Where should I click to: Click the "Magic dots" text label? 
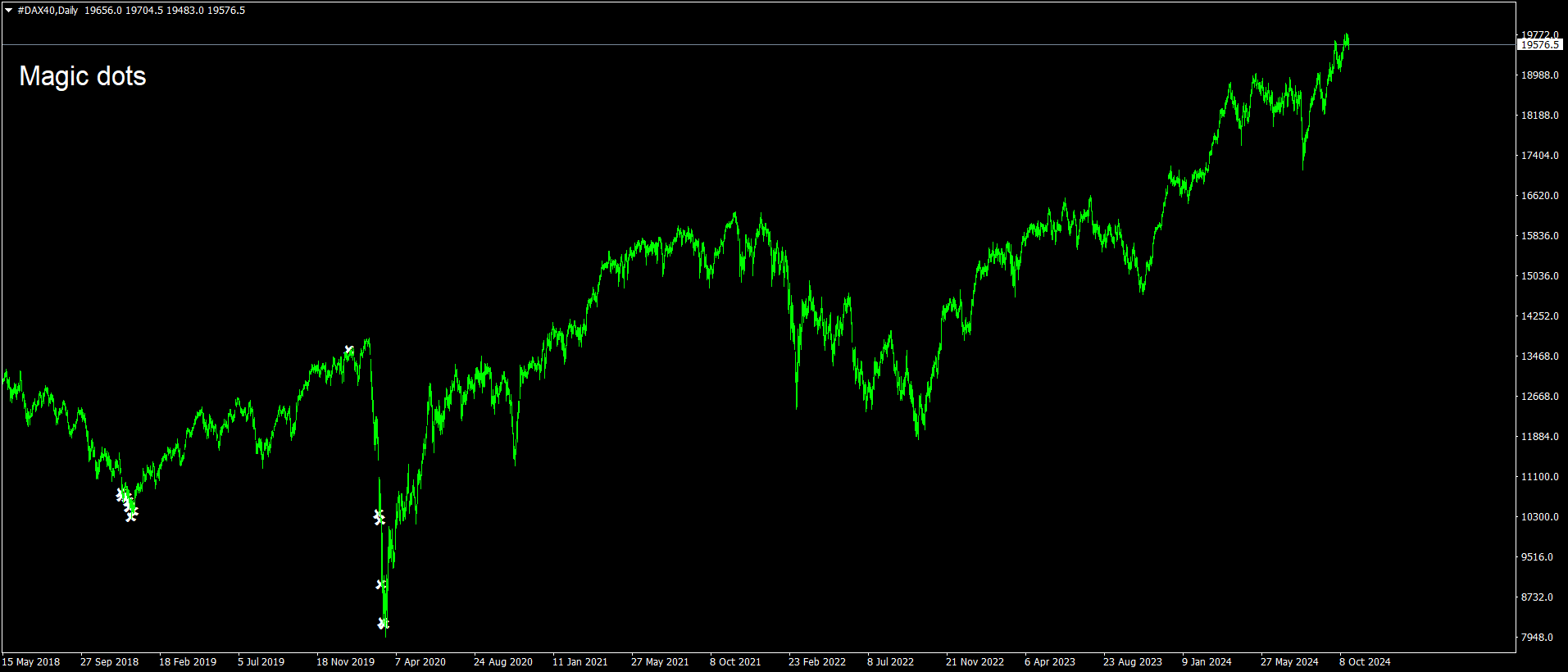pos(82,76)
